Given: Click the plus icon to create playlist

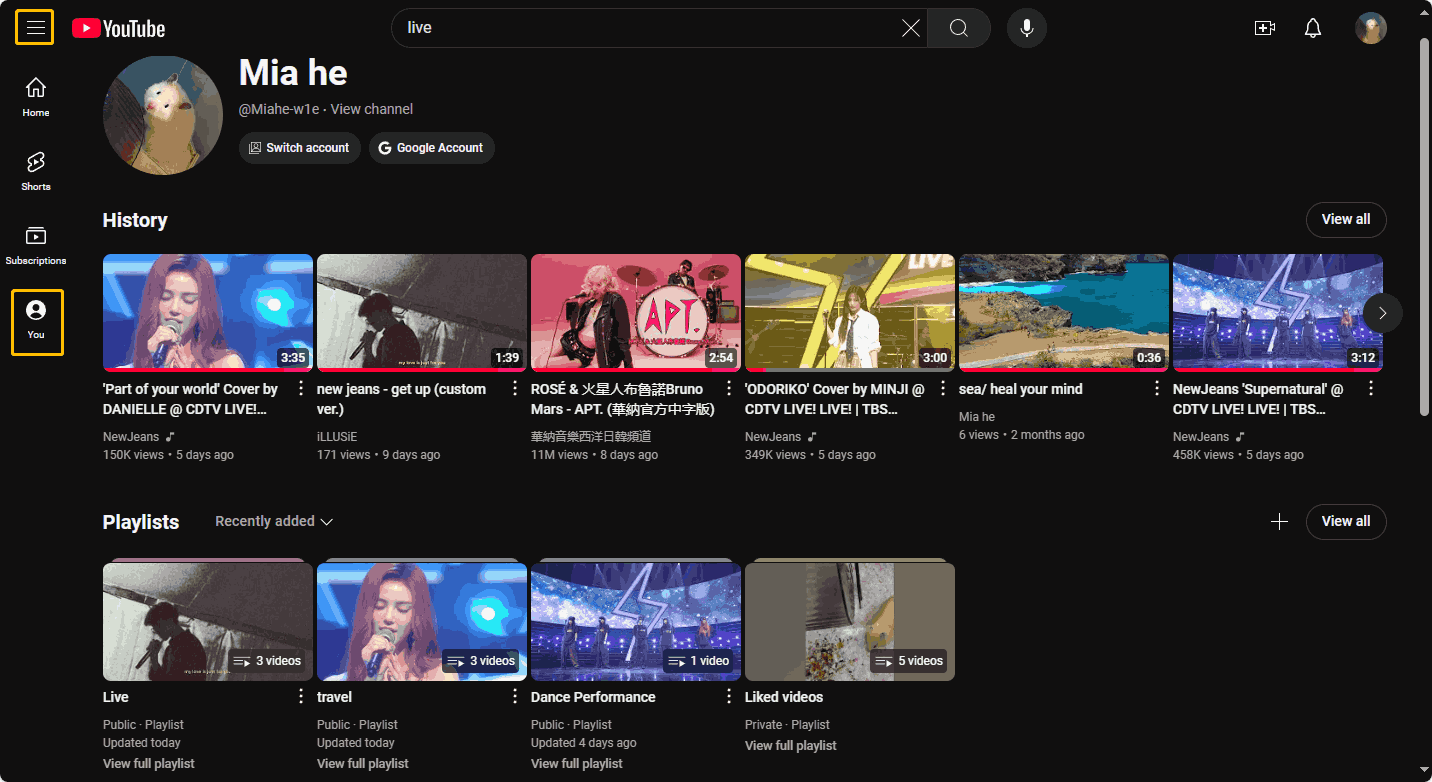Looking at the screenshot, I should coord(1279,521).
